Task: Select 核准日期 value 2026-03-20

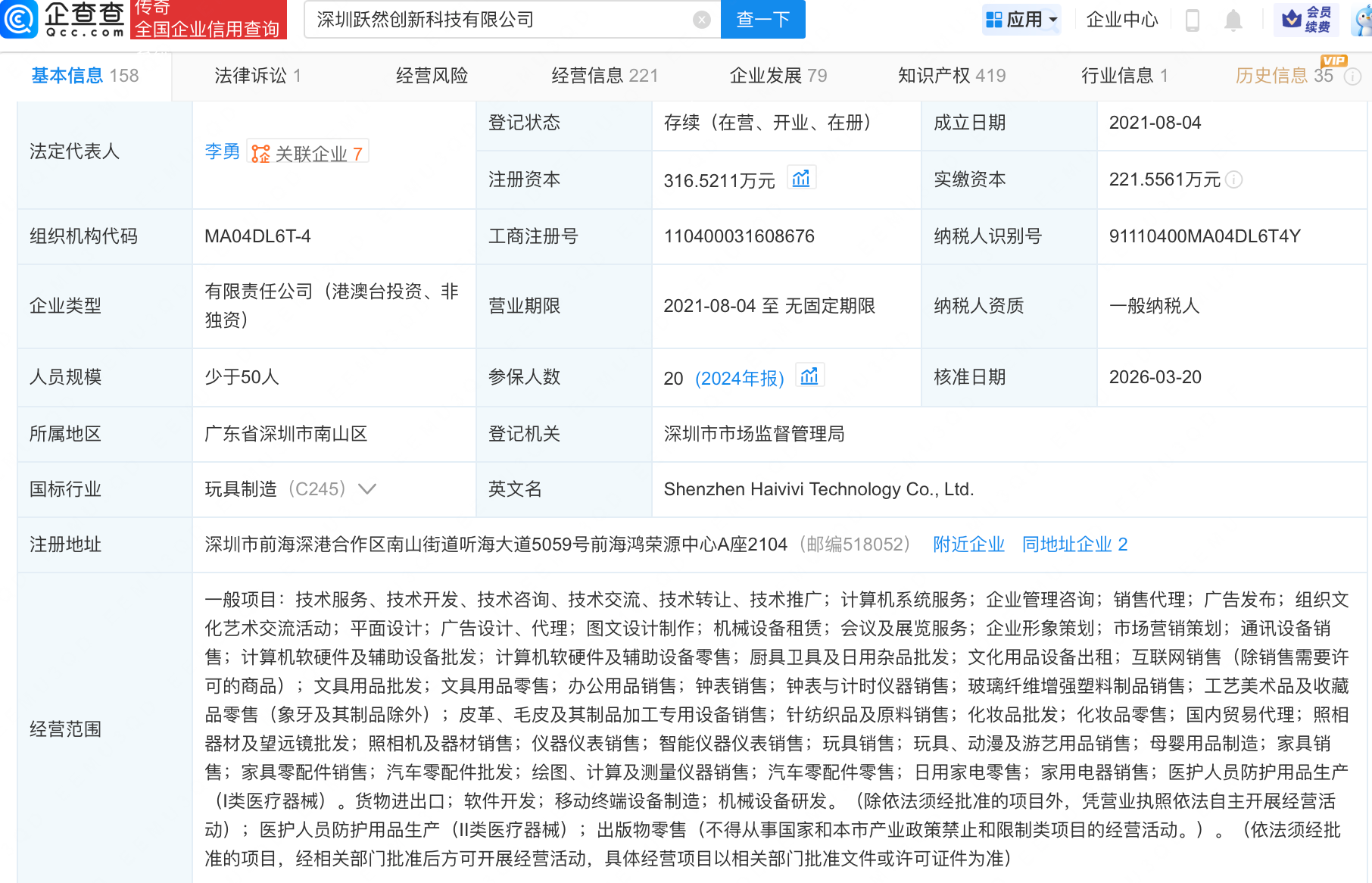Action: coord(1155,377)
